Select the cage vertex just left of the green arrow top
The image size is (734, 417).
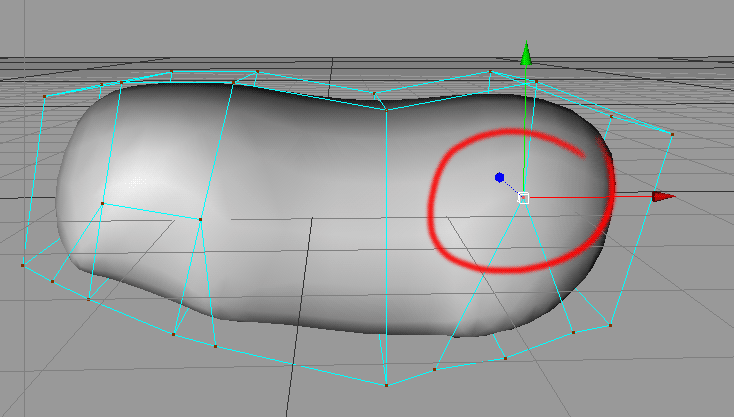point(490,72)
